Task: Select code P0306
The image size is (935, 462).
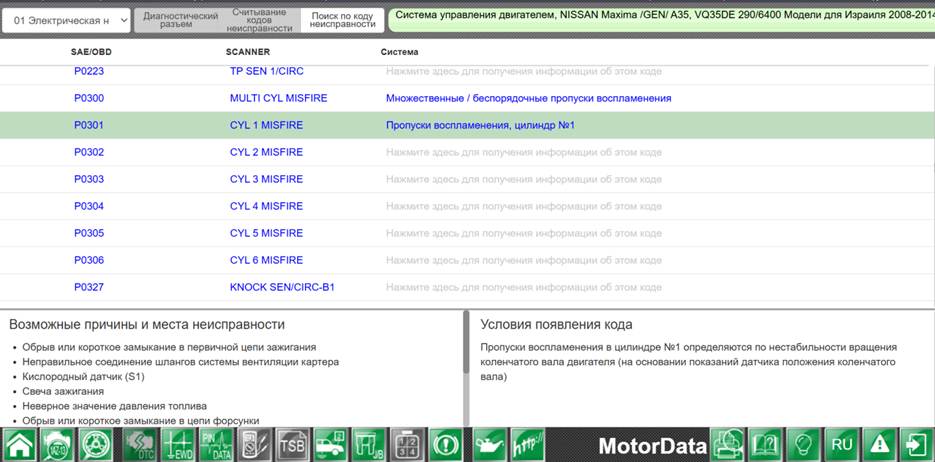Action: click(x=89, y=260)
